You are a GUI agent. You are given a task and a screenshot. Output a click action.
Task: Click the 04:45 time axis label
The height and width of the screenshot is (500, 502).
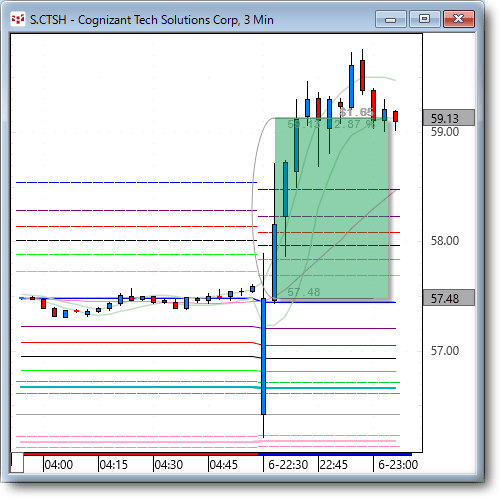coord(224,465)
